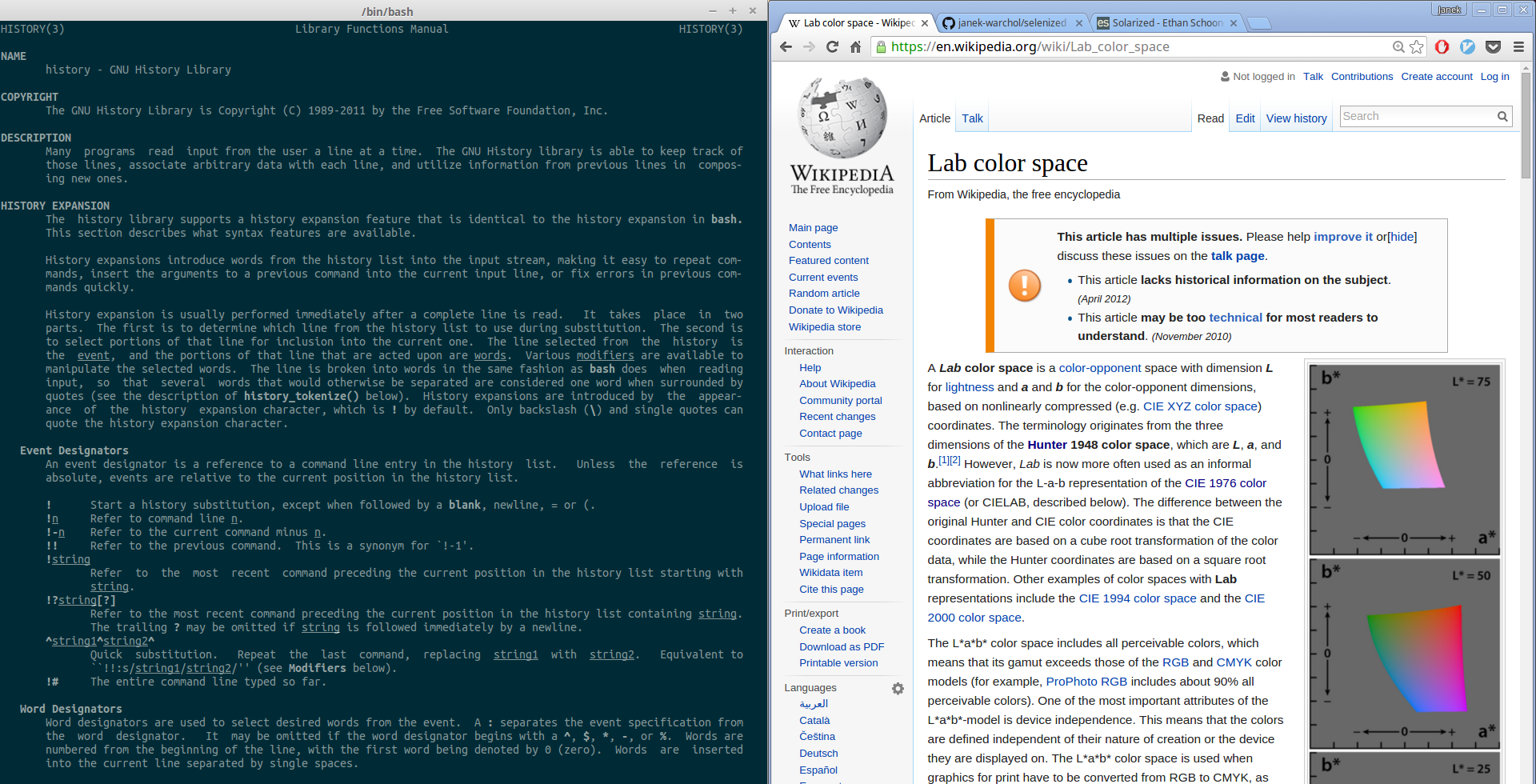Click the Log in link
This screenshot has height=784, width=1536.
click(1494, 77)
